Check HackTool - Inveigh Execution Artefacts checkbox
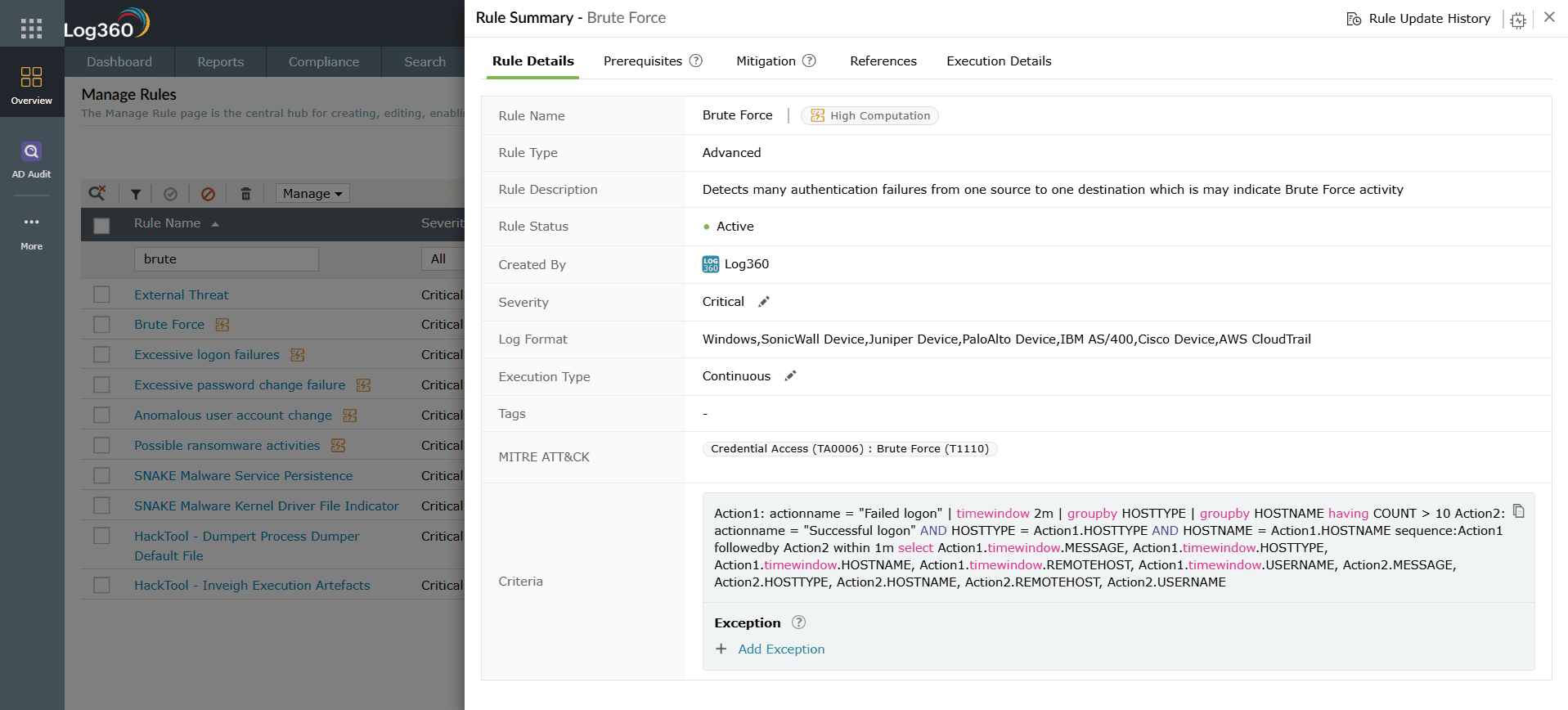The width and height of the screenshot is (1568, 710). pos(101,586)
